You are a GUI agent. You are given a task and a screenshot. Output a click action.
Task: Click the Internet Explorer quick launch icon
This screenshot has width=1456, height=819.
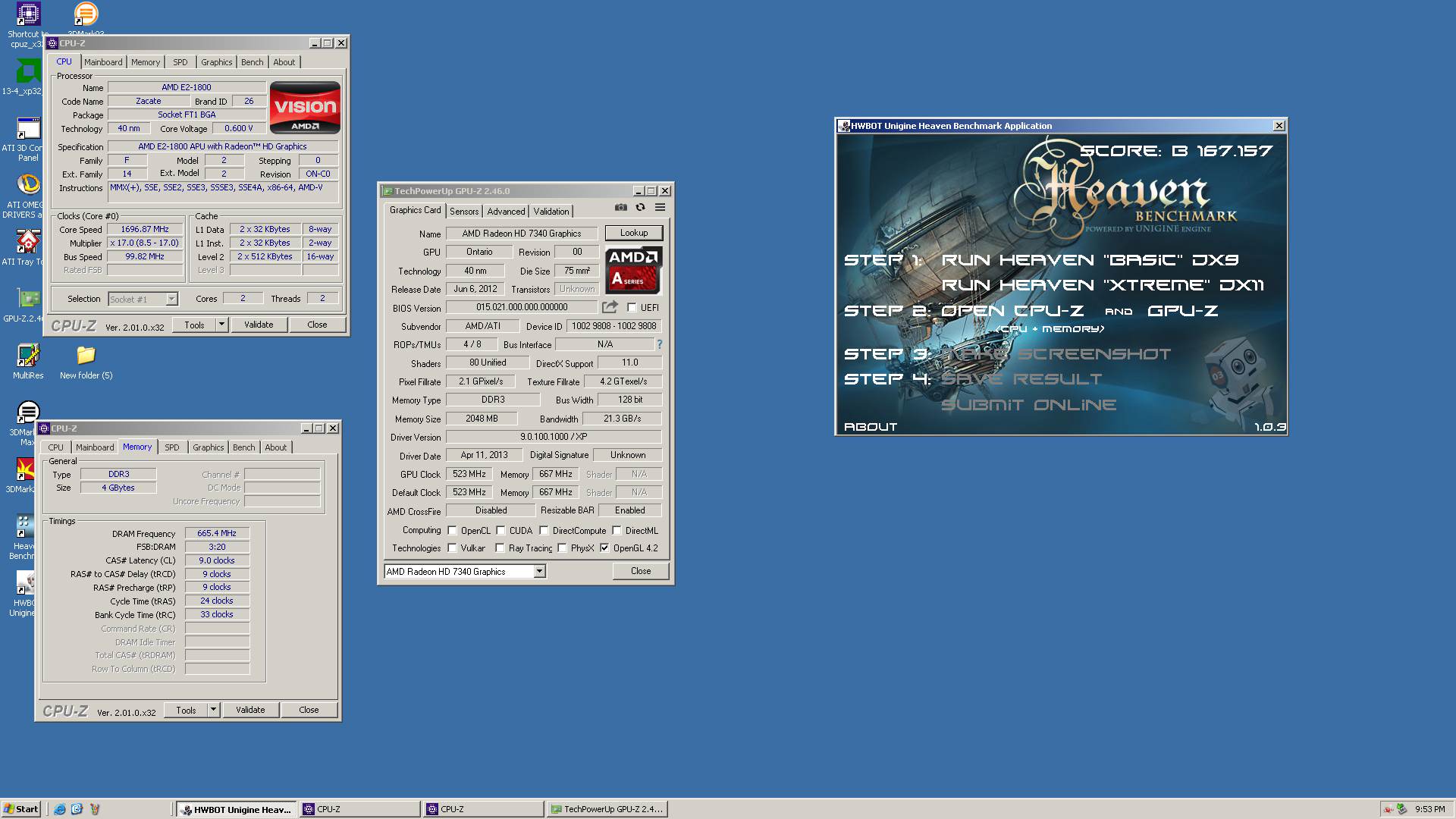click(59, 809)
